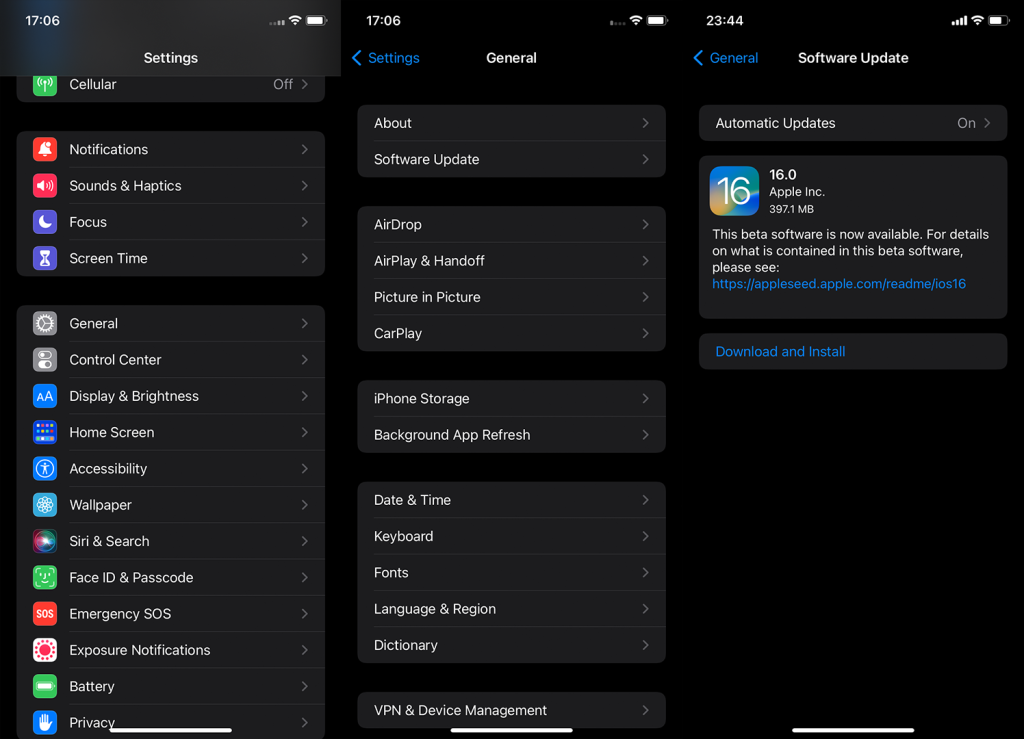The image size is (1024, 739).
Task: Select the Display & Brightness label
Action: [x=134, y=396]
